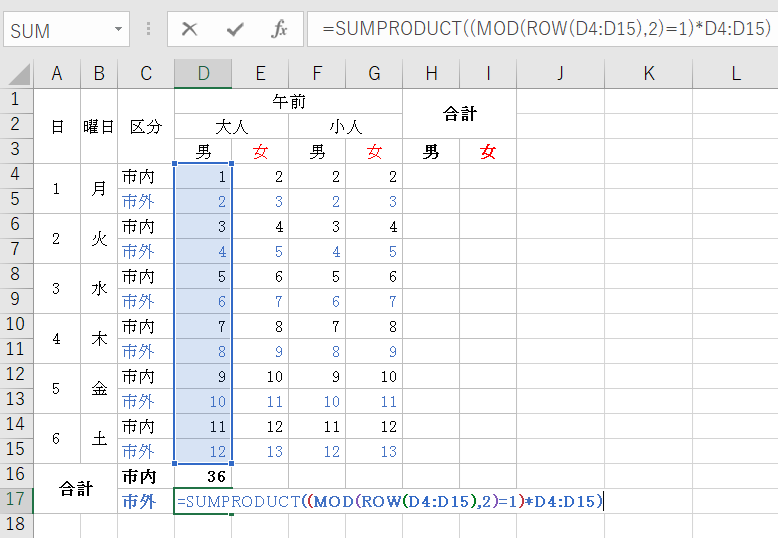Select column C header
This screenshot has width=778, height=538.
(146, 73)
